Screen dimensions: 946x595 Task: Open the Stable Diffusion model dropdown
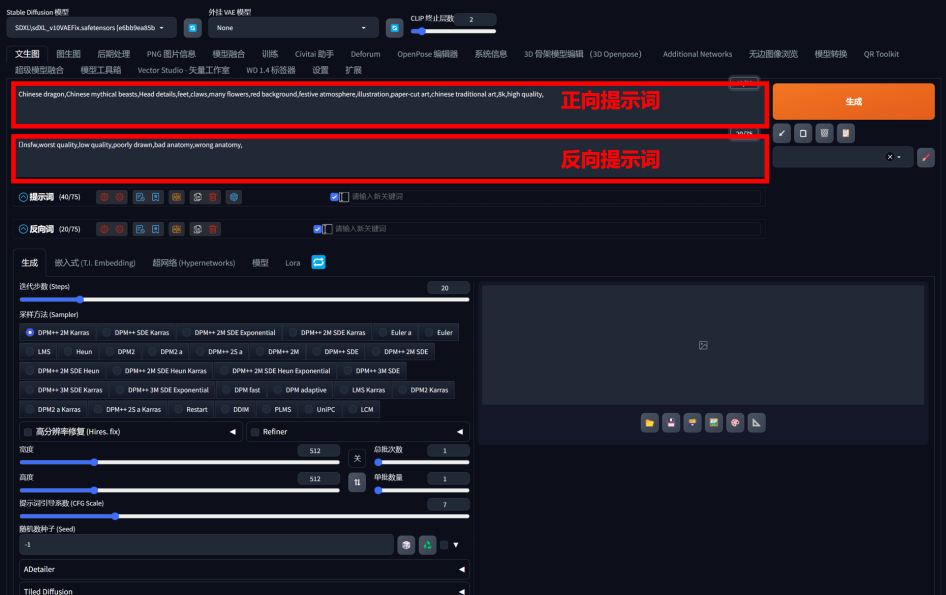click(92, 28)
